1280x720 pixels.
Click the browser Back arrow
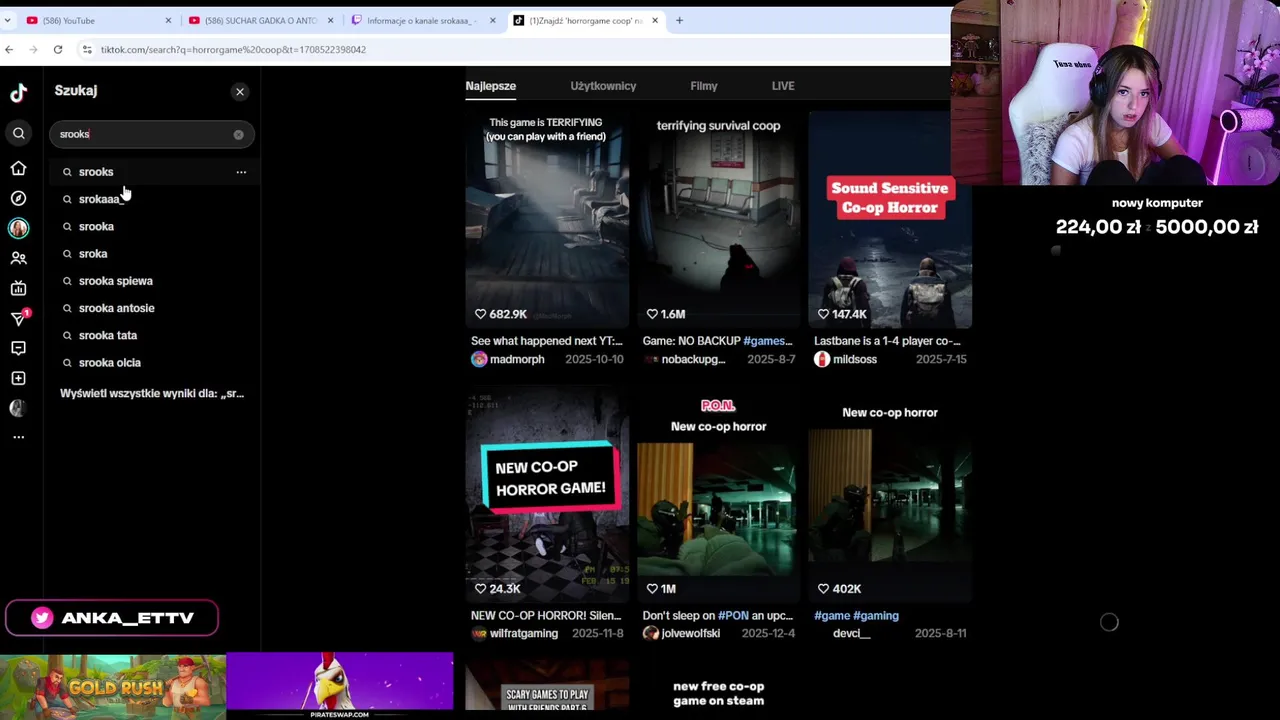(9, 49)
